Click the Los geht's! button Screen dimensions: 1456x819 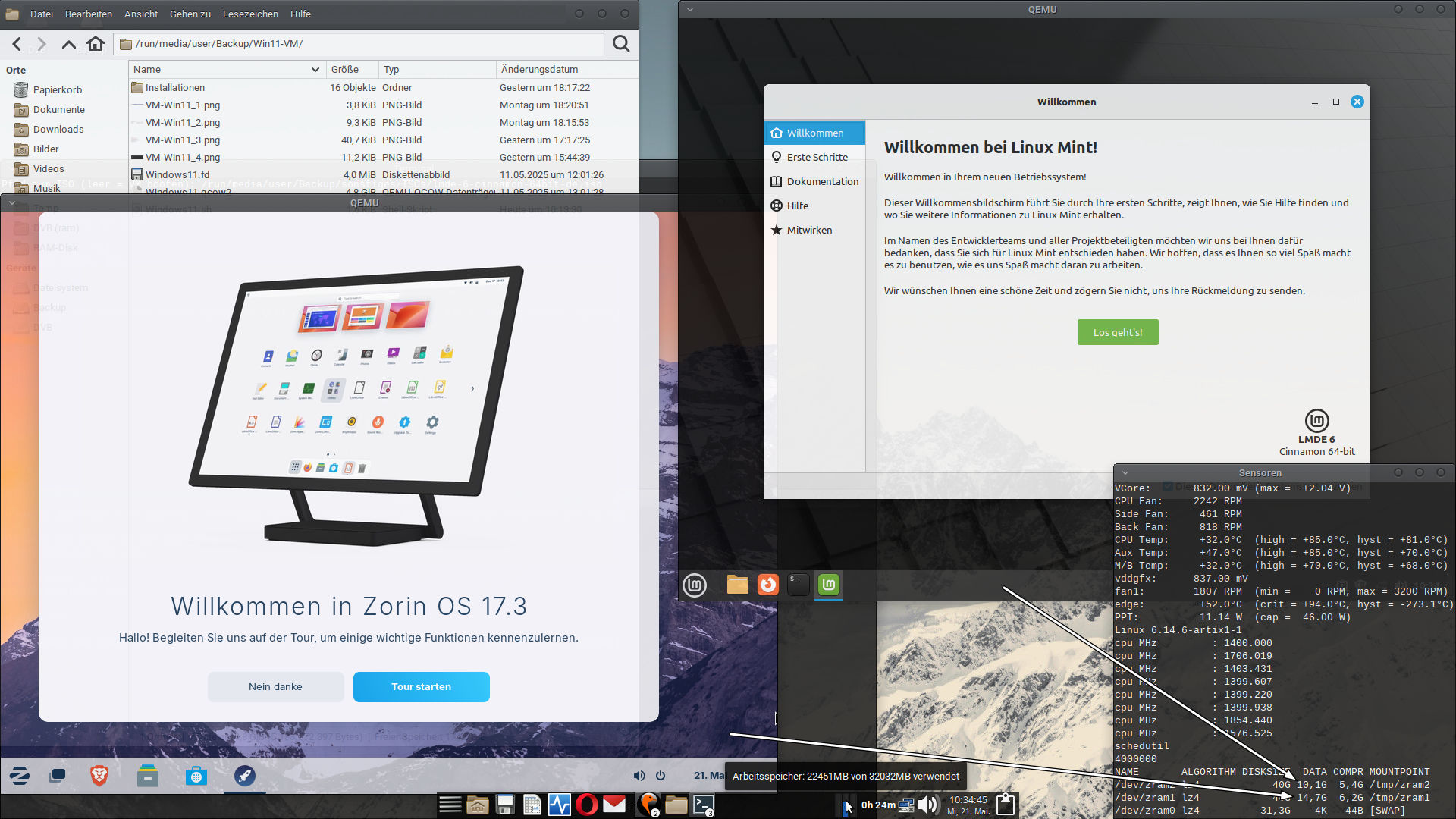pyautogui.click(x=1117, y=332)
